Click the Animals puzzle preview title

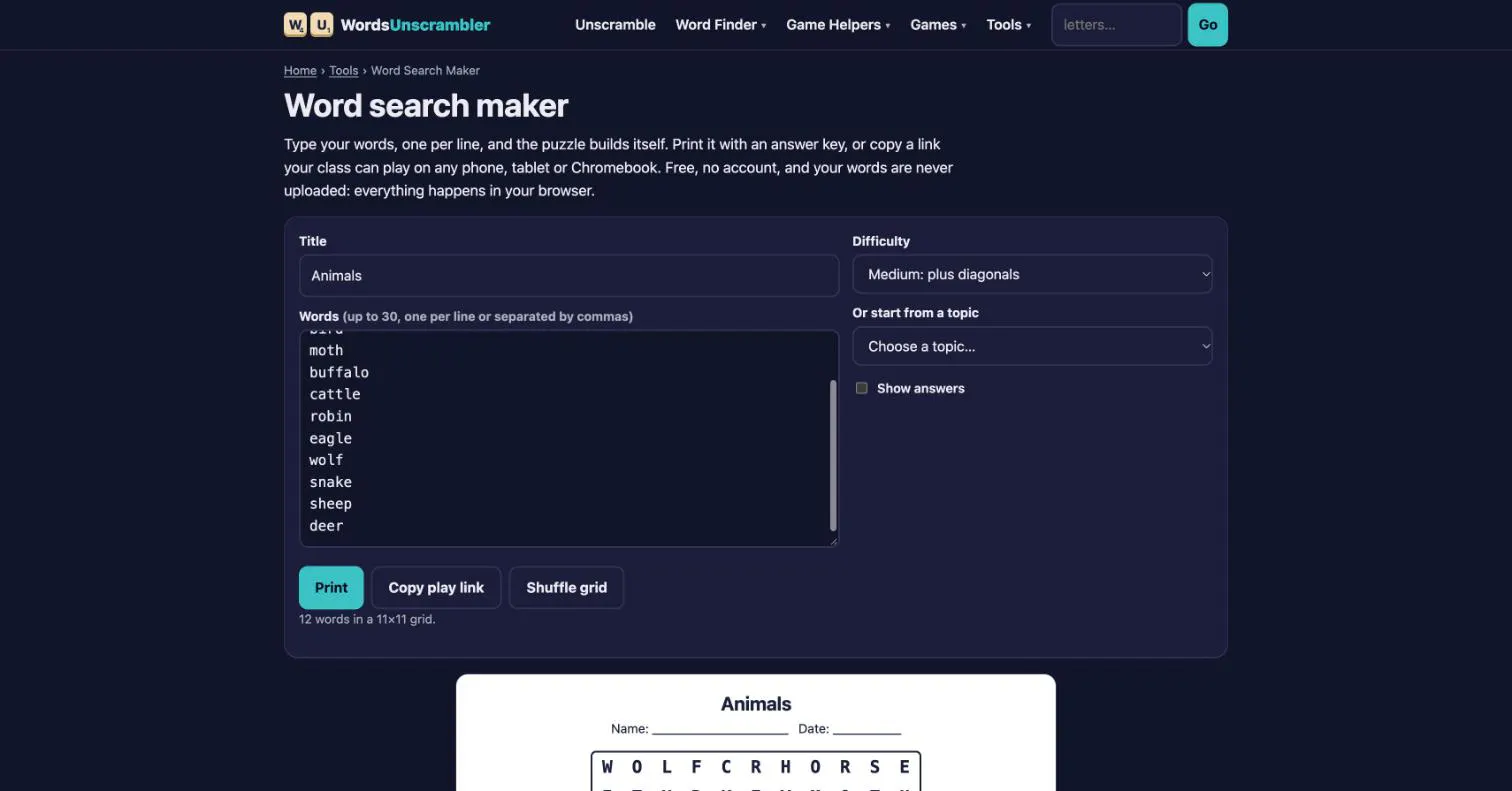click(x=756, y=704)
